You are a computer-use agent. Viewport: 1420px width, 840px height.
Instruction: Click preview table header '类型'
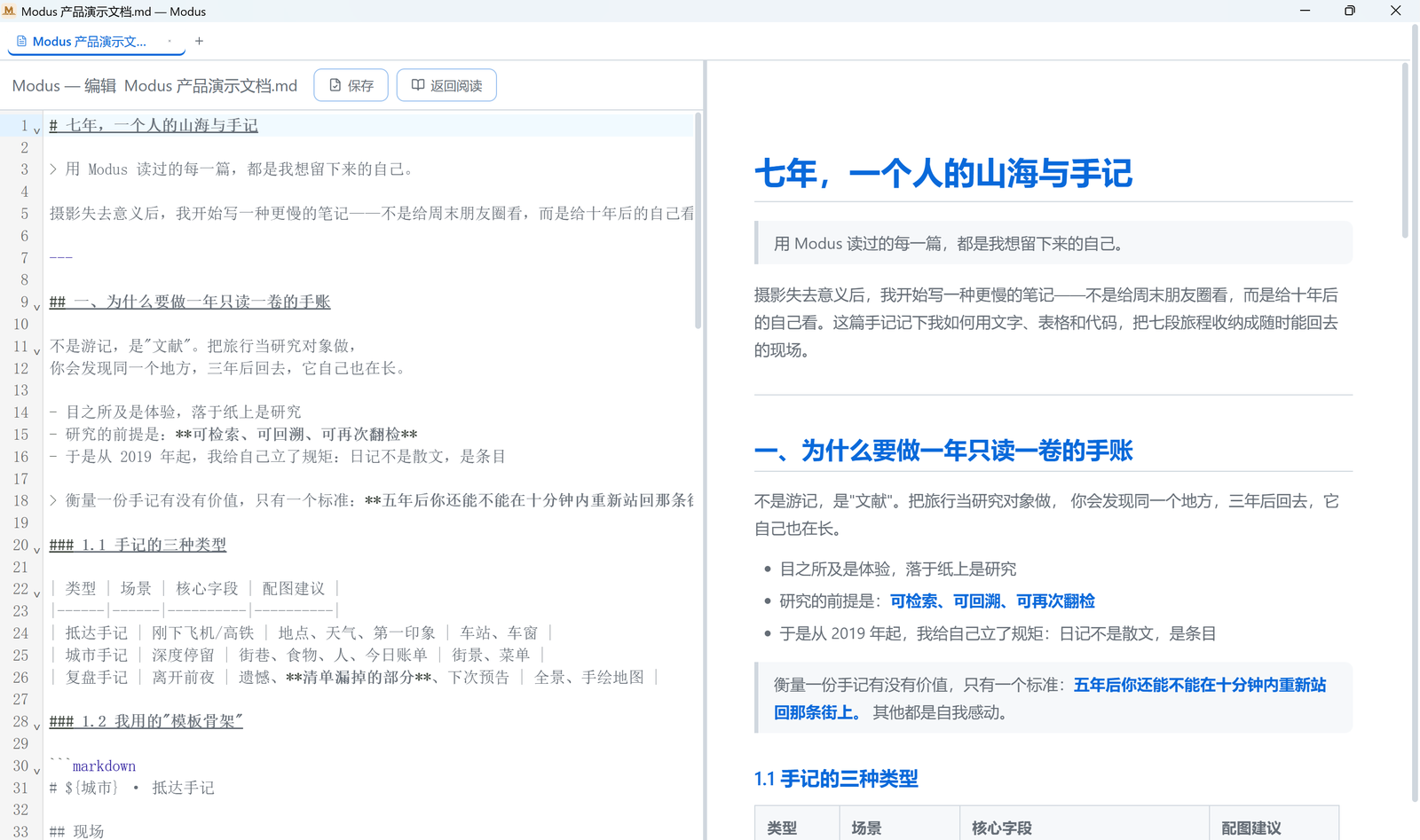[782, 828]
